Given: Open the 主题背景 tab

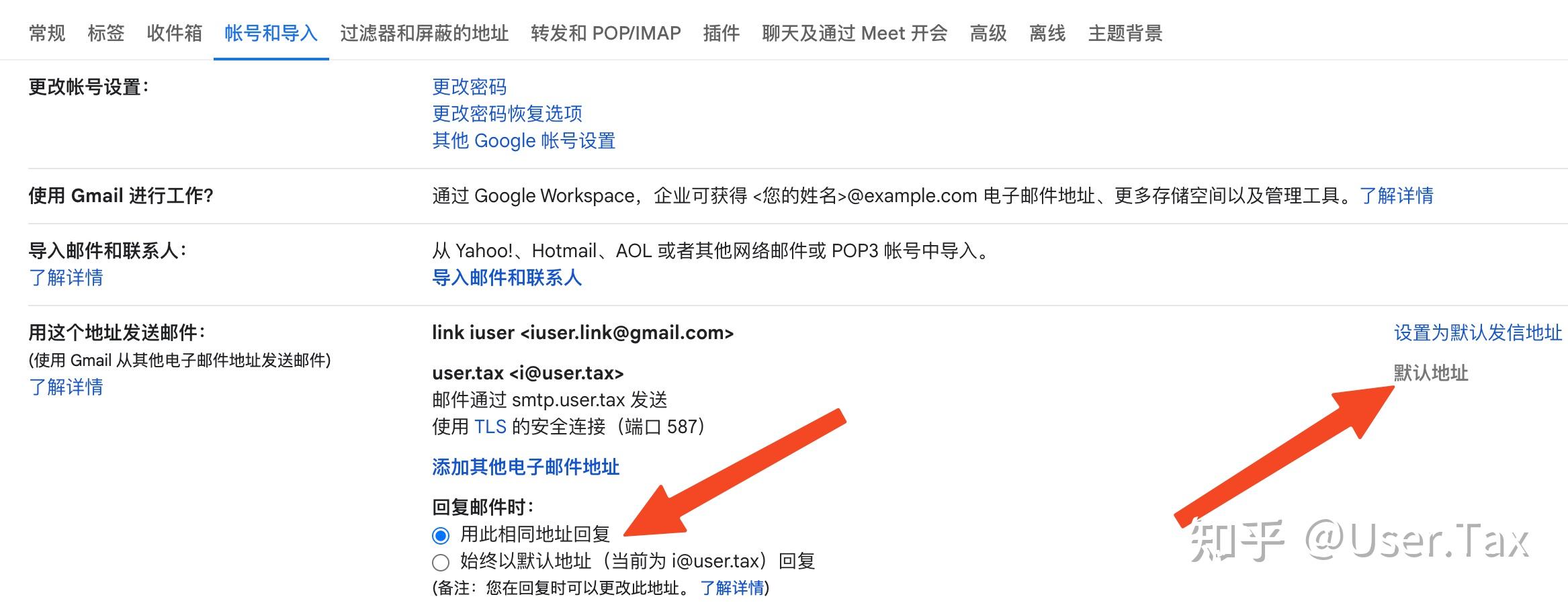Looking at the screenshot, I should [1125, 33].
